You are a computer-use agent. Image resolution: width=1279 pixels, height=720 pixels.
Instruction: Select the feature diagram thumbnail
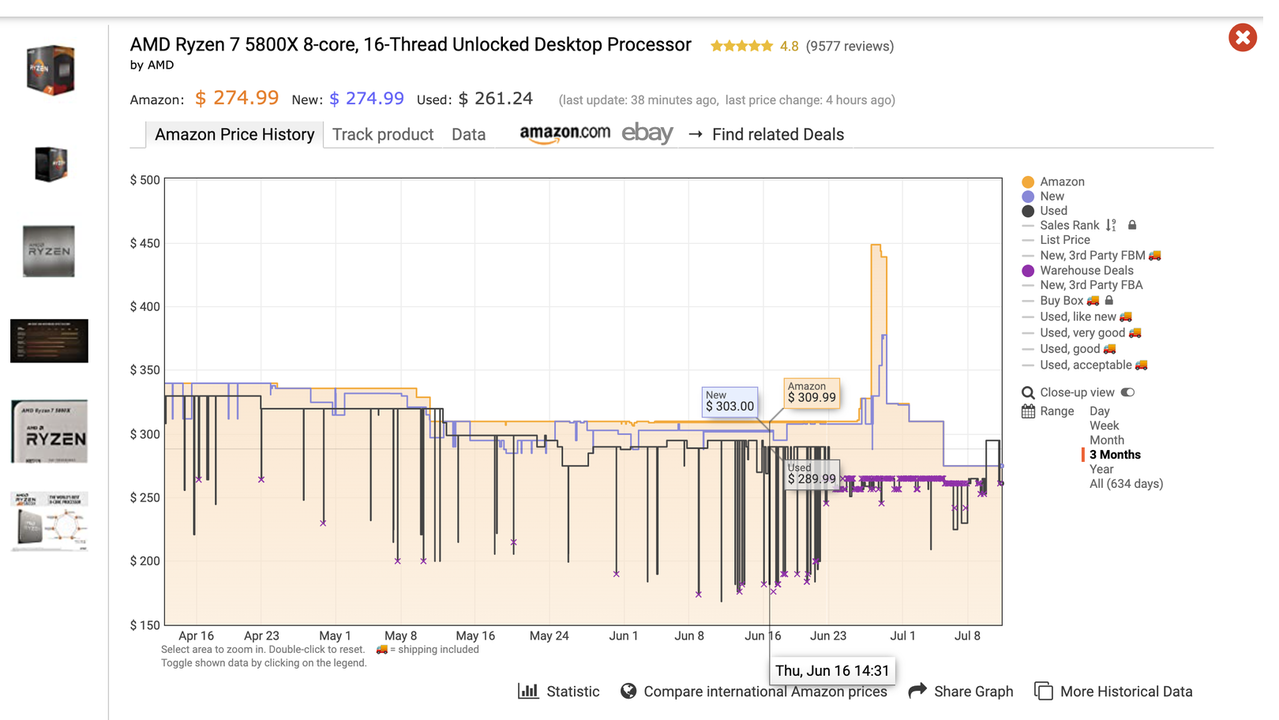(49, 521)
